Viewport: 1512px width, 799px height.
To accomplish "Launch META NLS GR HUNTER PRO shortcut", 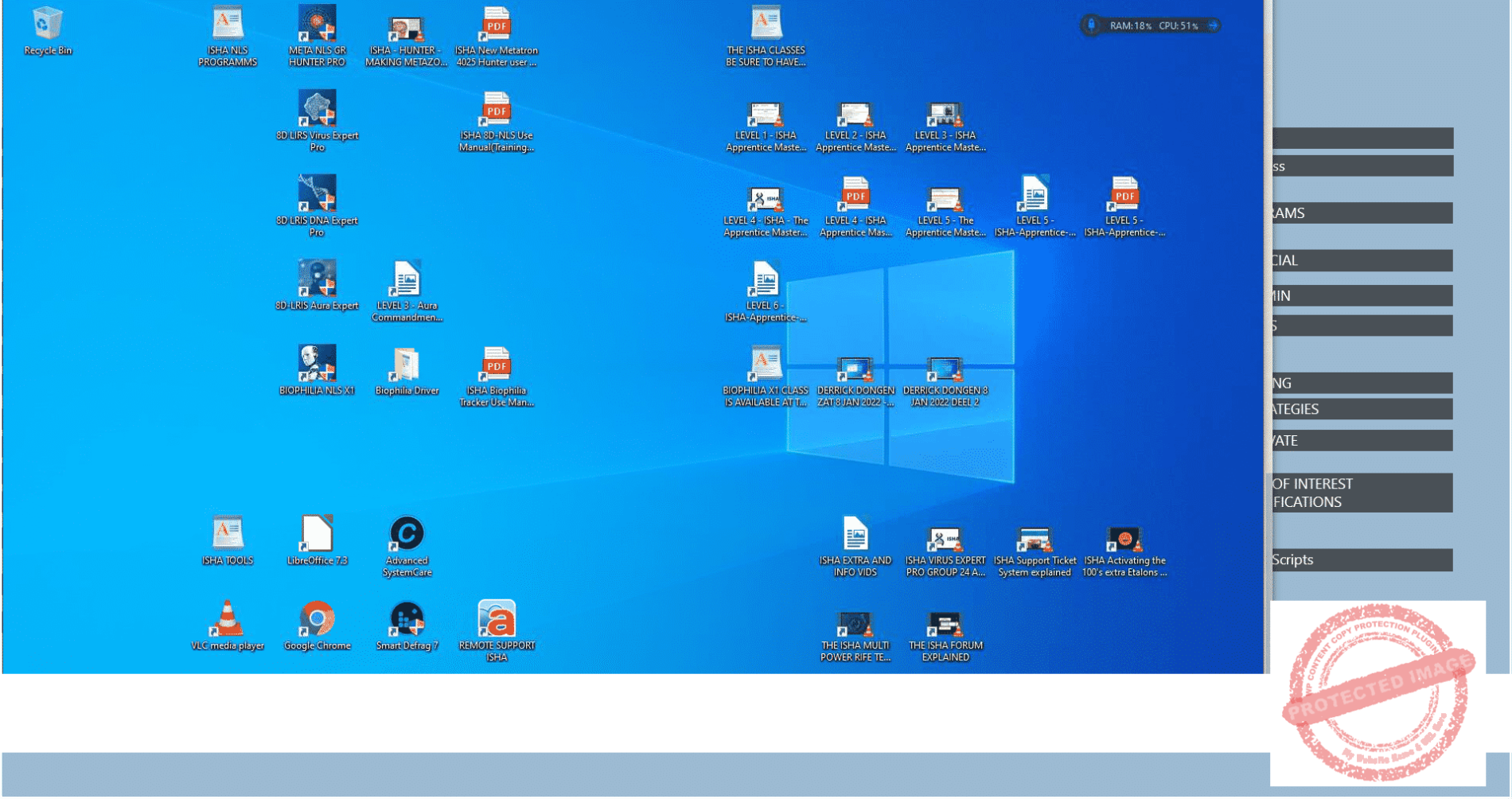I will pyautogui.click(x=317, y=25).
